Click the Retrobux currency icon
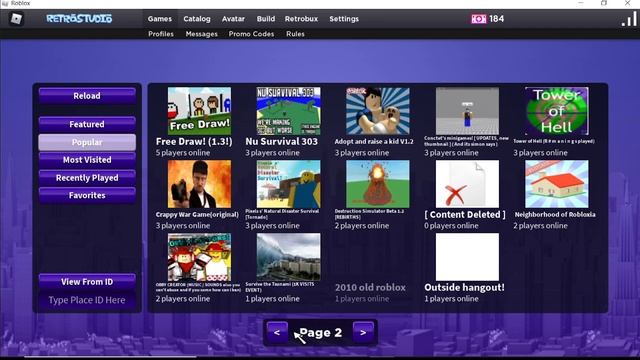Screen dimensions: 640x360 pyautogui.click(x=478, y=19)
